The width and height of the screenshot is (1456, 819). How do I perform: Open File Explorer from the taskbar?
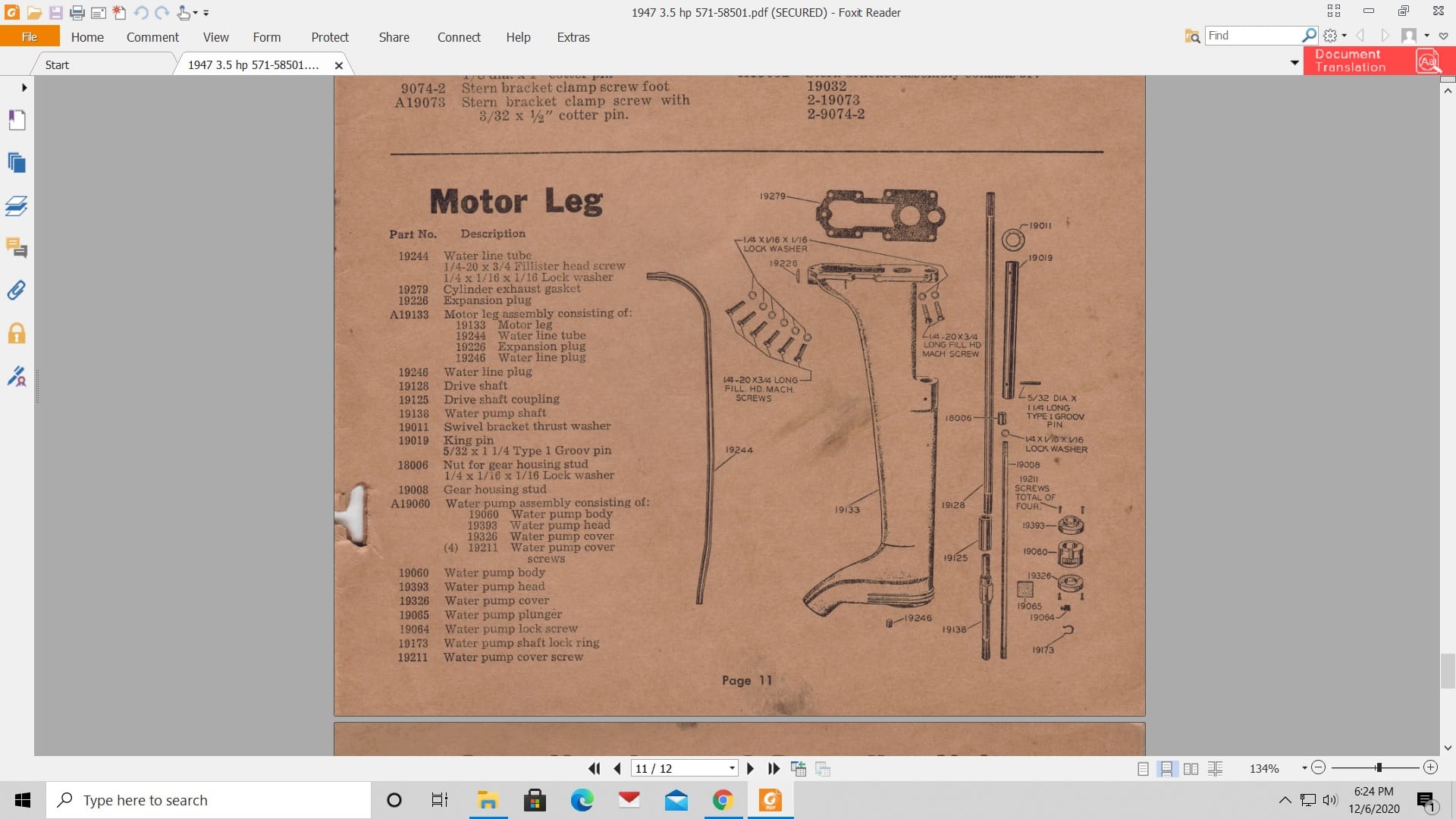pyautogui.click(x=487, y=800)
